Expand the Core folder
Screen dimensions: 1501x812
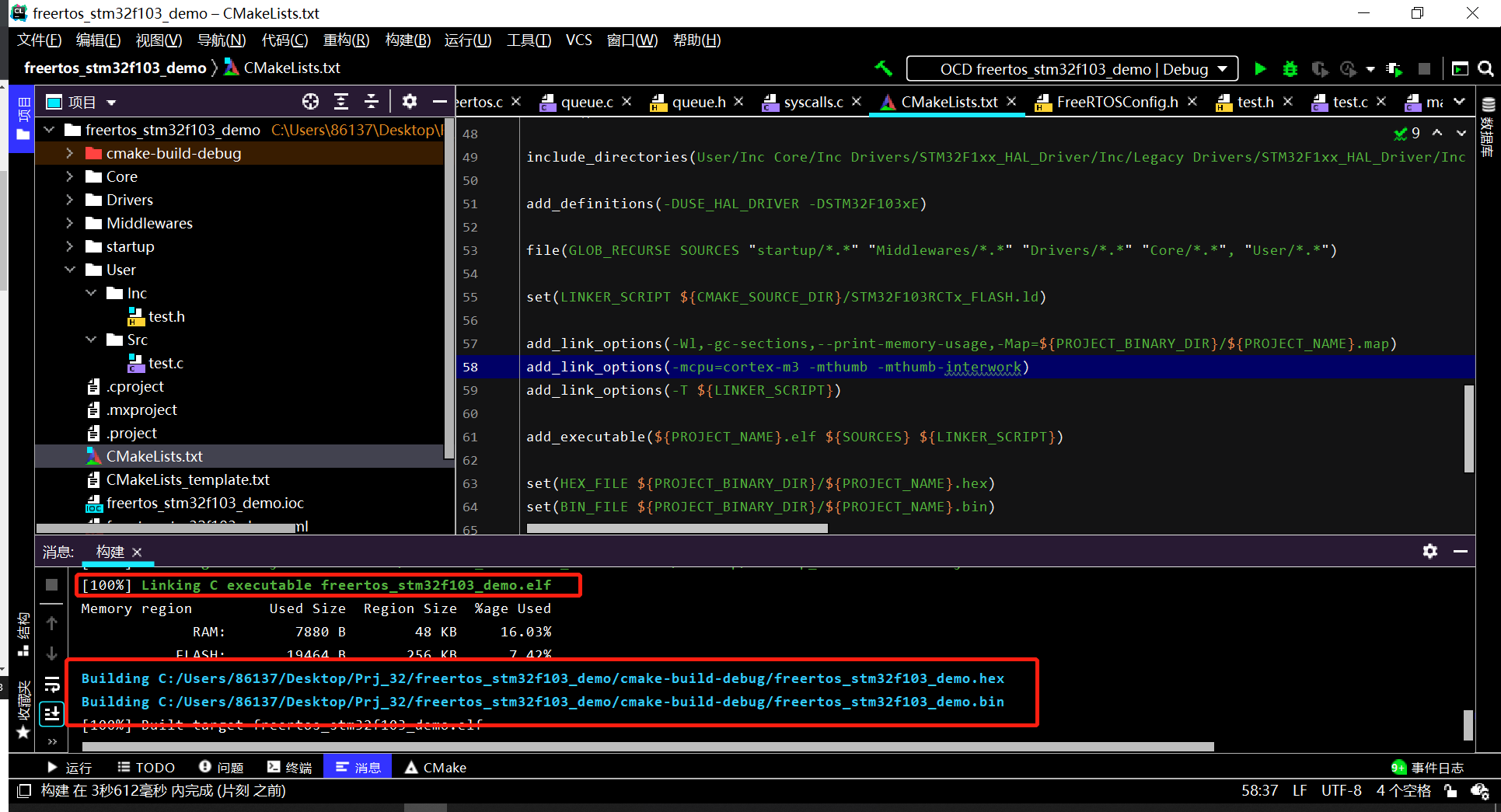point(69,177)
